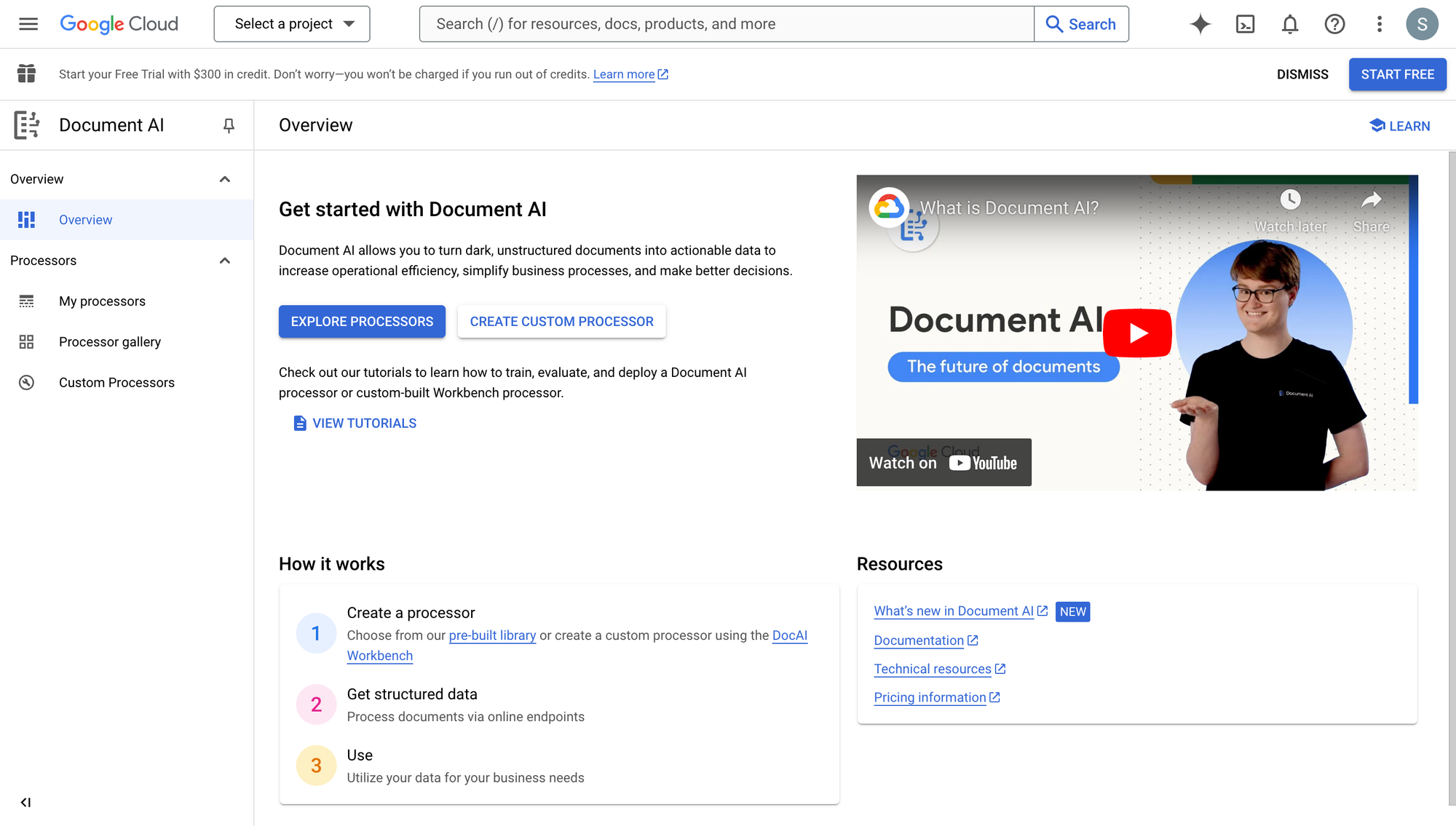Click 'Get started with Document AI' heading
The height and width of the screenshot is (826, 1456).
412,210
